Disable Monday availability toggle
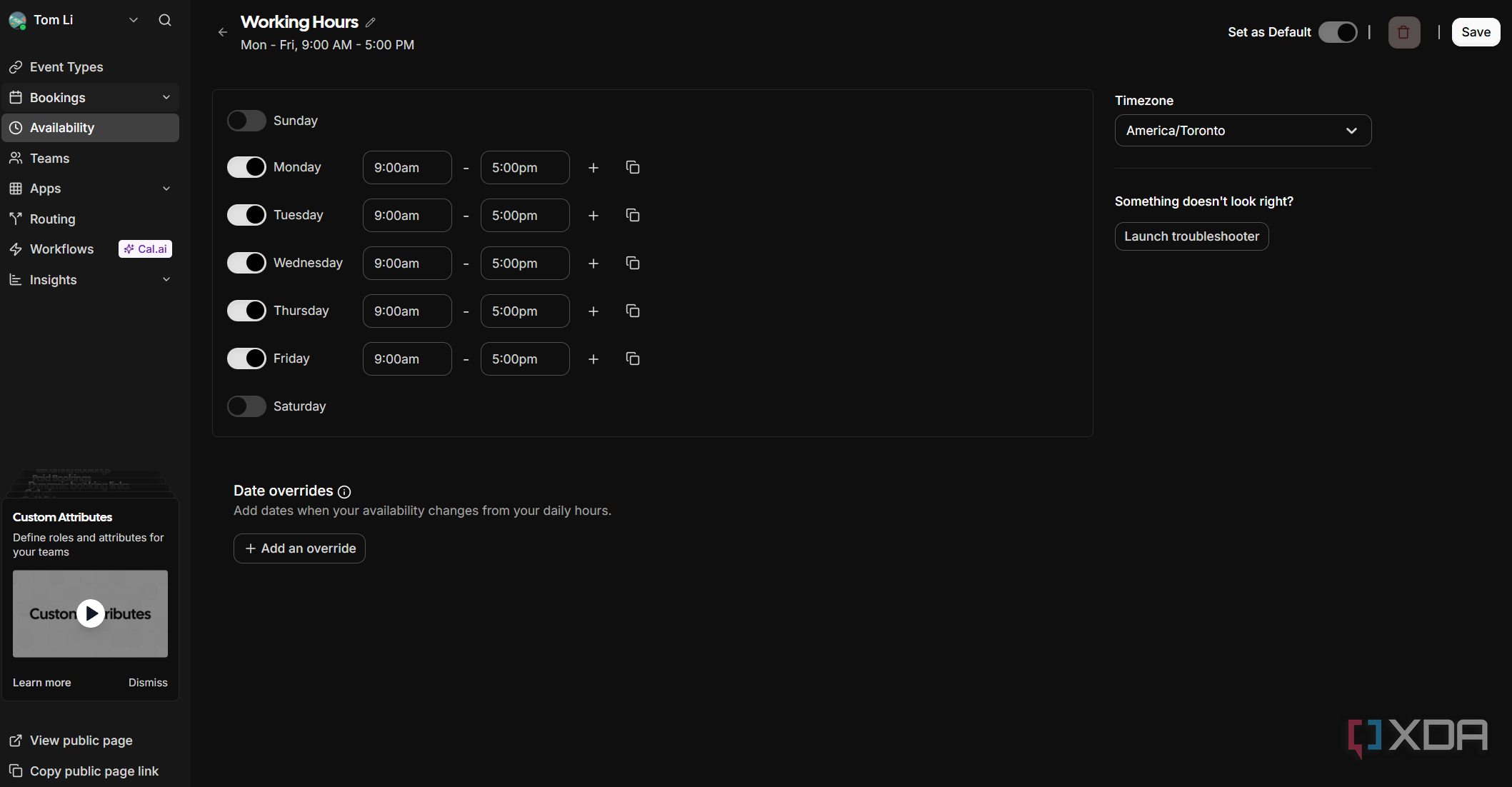The height and width of the screenshot is (787, 1512). [246, 167]
